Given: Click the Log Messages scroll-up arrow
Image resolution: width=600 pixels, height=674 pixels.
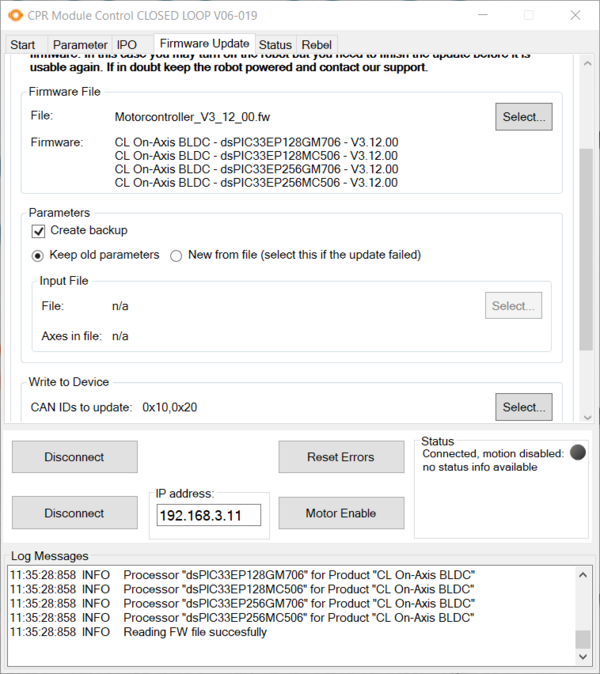Looking at the screenshot, I should pyautogui.click(x=583, y=575).
